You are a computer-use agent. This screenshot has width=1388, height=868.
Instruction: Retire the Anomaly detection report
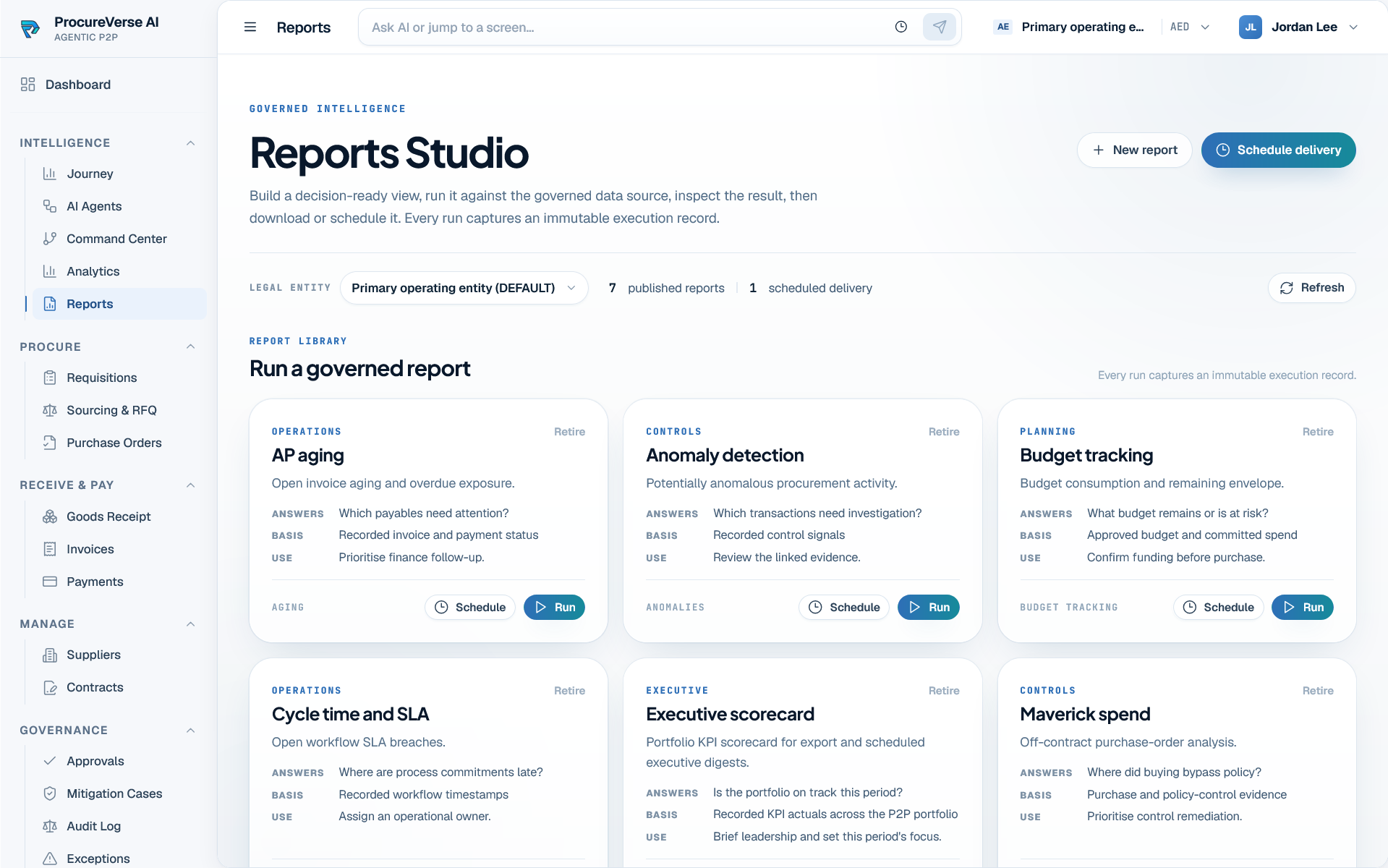pos(944,432)
